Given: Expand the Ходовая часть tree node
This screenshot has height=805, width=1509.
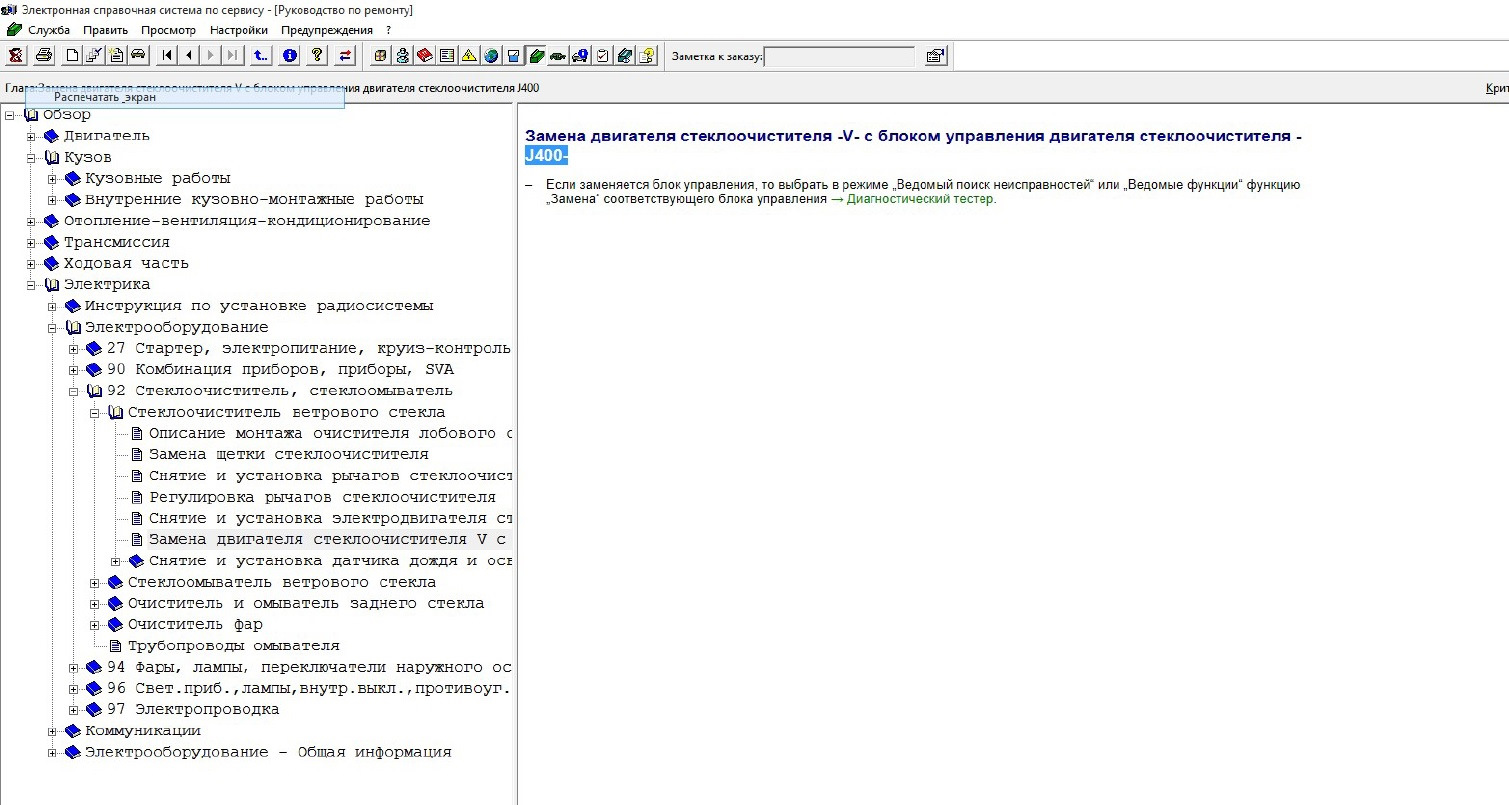Looking at the screenshot, I should pos(32,263).
